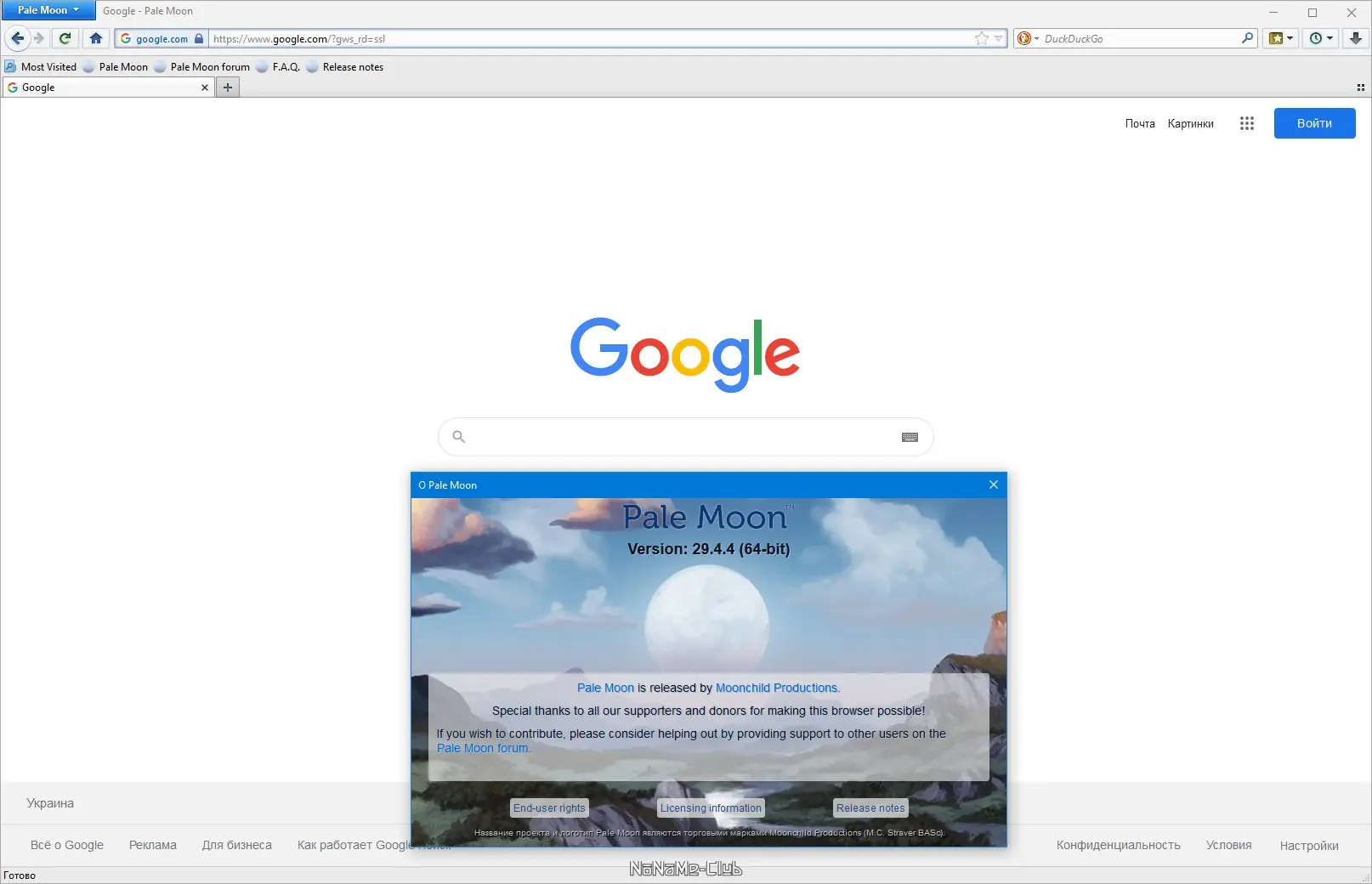Click the list all tabs icon
1372x884 pixels.
1361,88
